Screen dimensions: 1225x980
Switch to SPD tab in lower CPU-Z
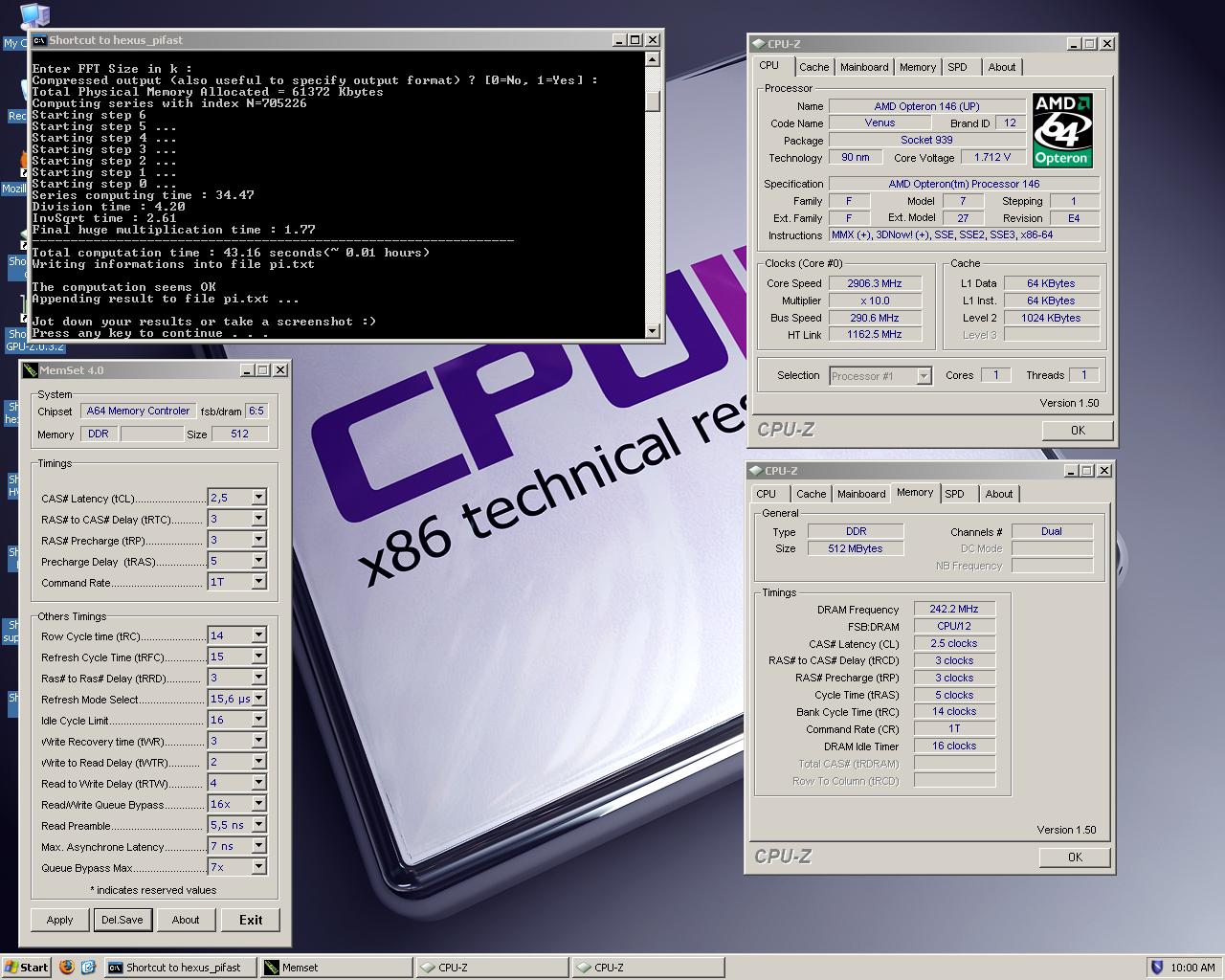pos(954,494)
